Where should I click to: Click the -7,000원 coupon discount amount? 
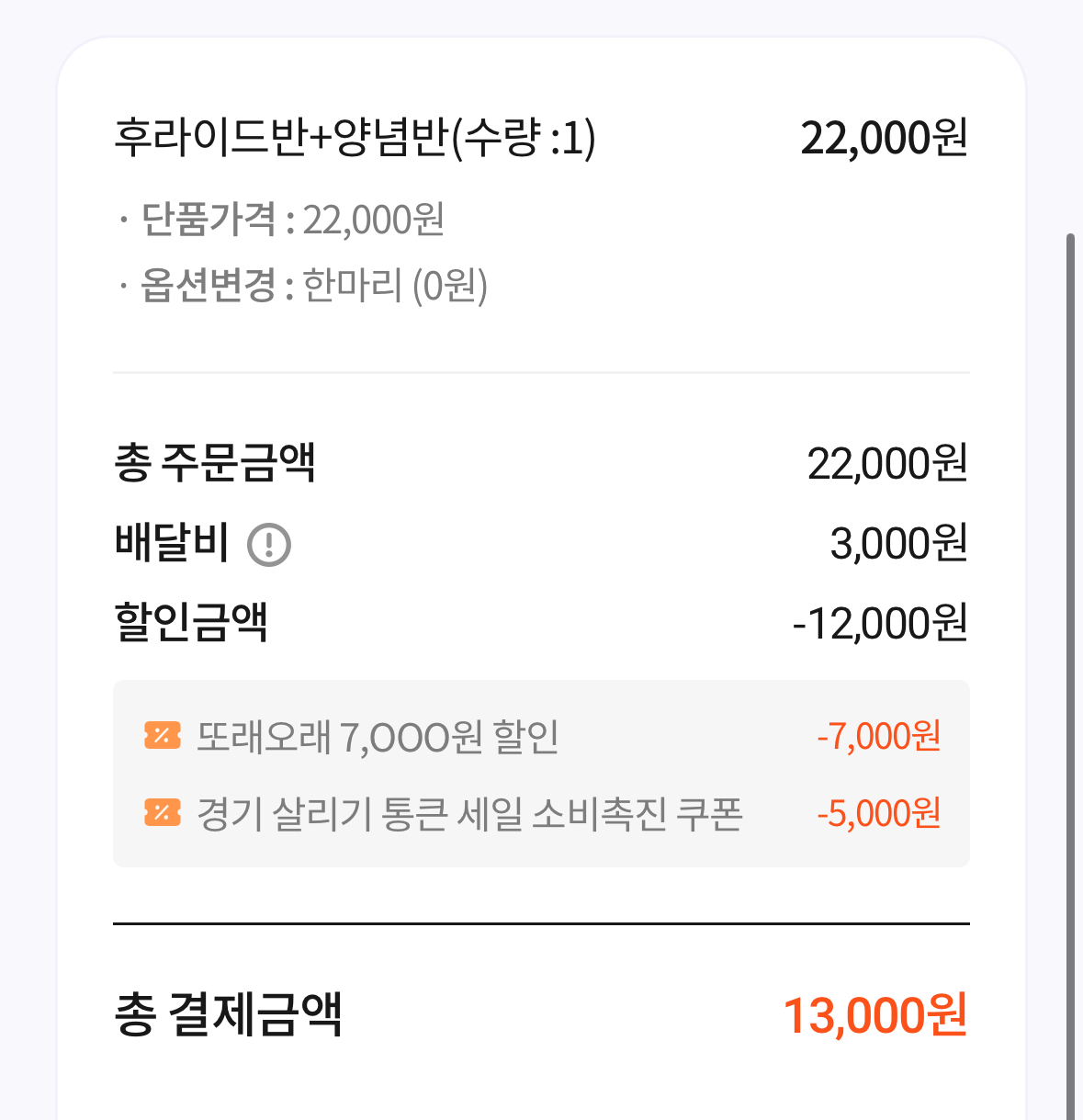coord(879,736)
